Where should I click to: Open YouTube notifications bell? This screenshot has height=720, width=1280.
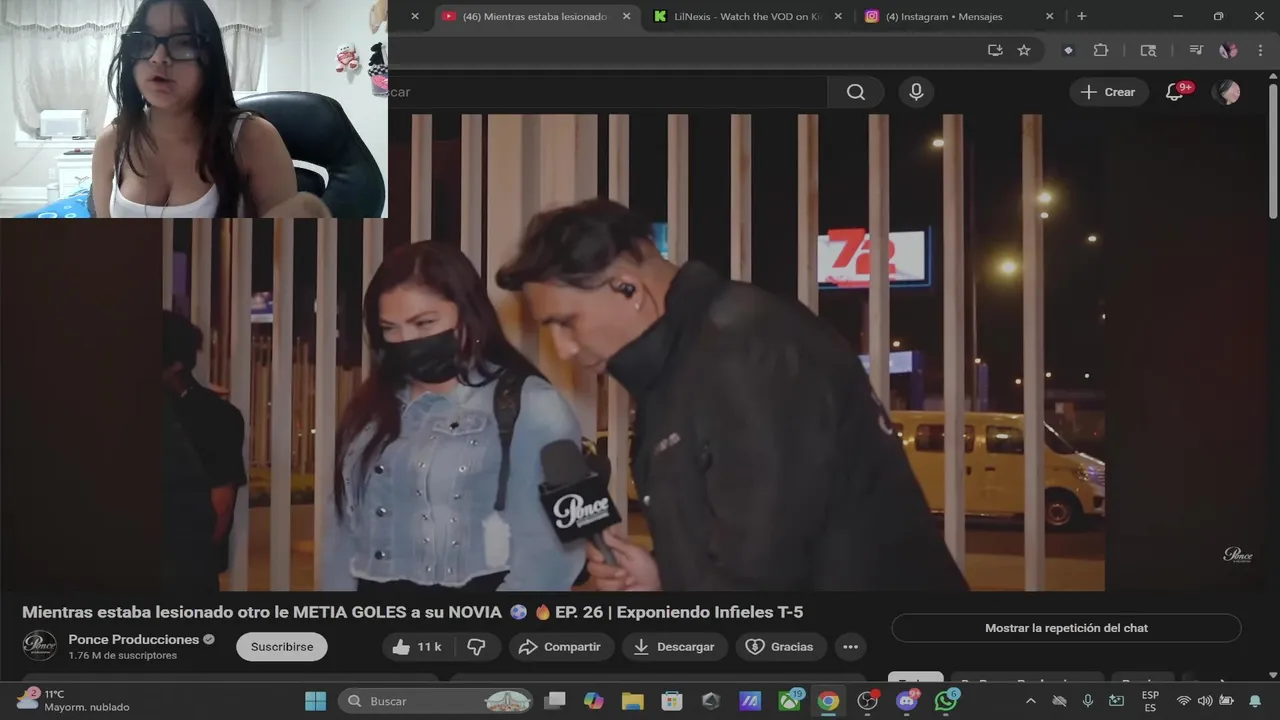pos(1176,92)
